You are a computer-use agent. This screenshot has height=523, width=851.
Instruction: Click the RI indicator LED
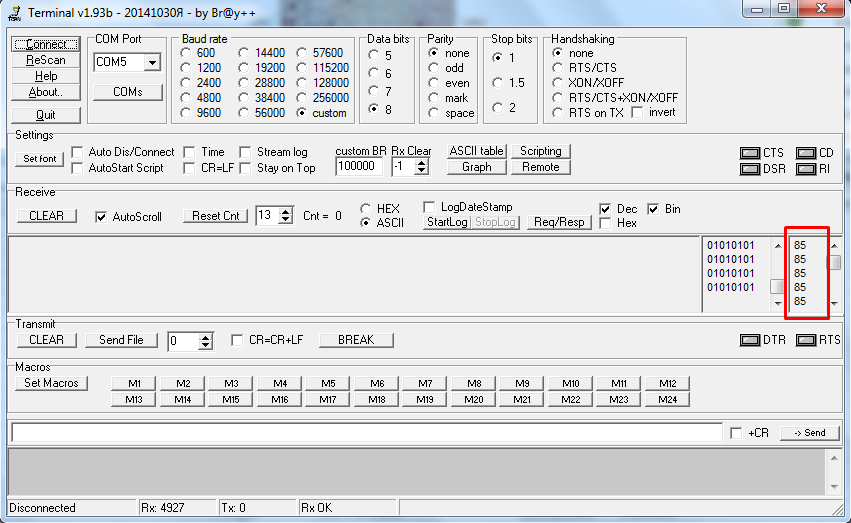806,169
